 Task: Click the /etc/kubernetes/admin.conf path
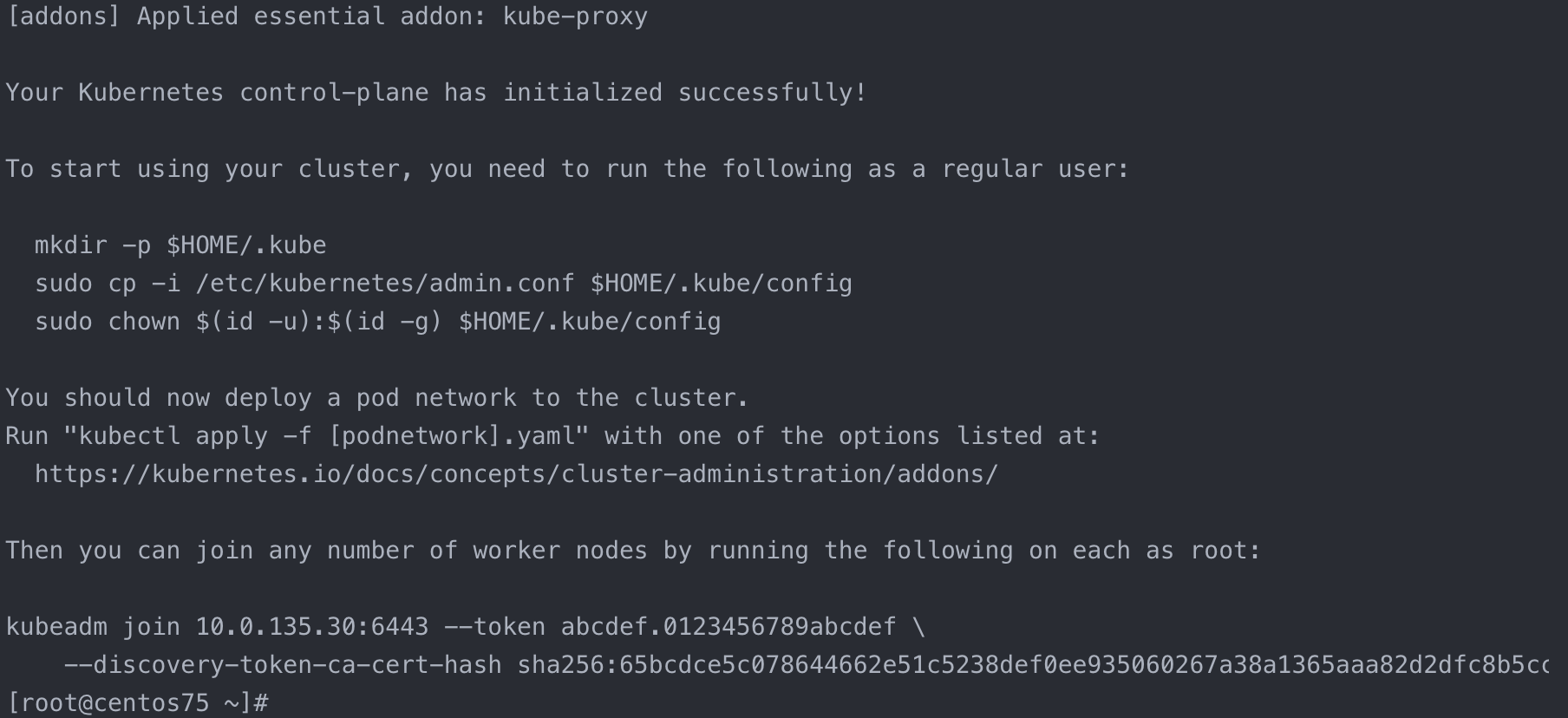click(385, 284)
